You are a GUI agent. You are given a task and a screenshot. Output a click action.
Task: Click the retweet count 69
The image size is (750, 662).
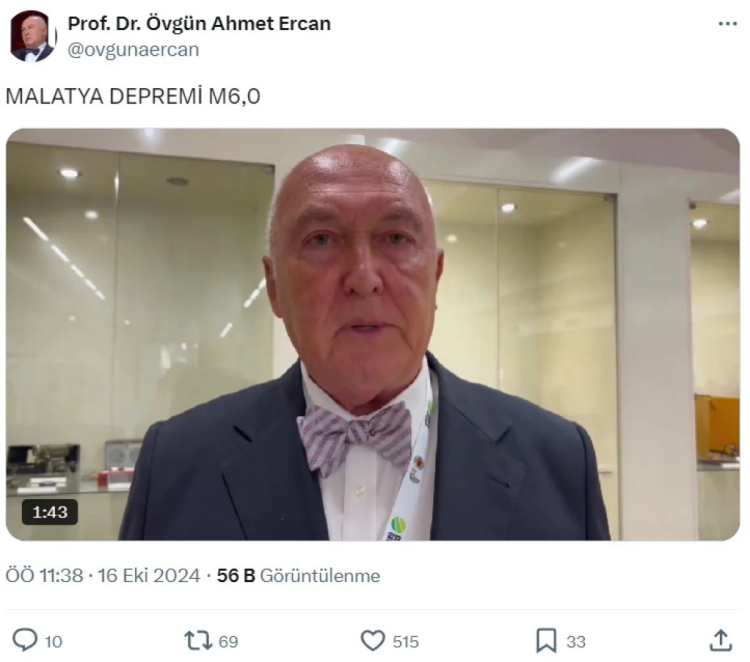[228, 641]
